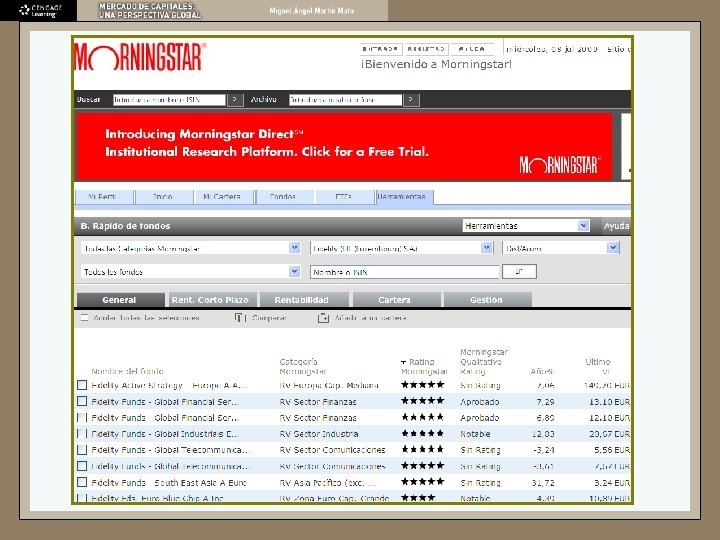Viewport: 720px width, 540px height.
Task: Check the Global Telecommunica... row valued 5,56 EUR
Action: (x=82, y=450)
